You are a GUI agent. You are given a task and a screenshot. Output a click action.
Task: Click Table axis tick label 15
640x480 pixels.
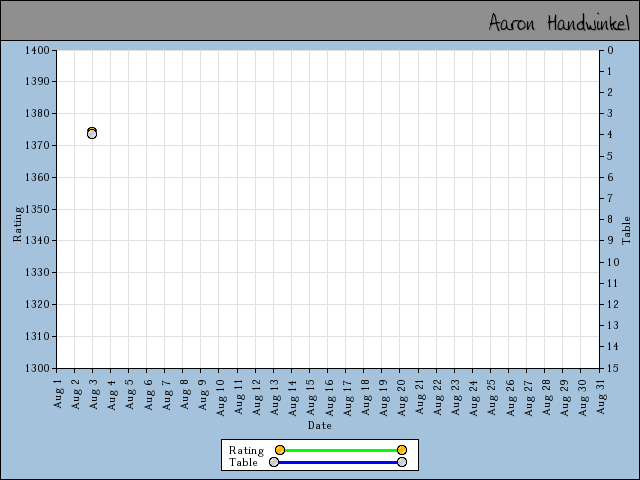613,368
